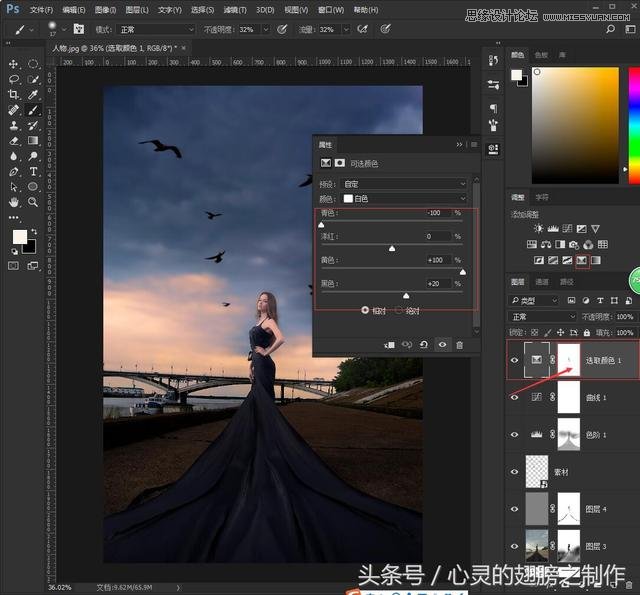Open the 颜色 dropdown showing 白色
Viewport: 640px width, 595px height.
[405, 199]
